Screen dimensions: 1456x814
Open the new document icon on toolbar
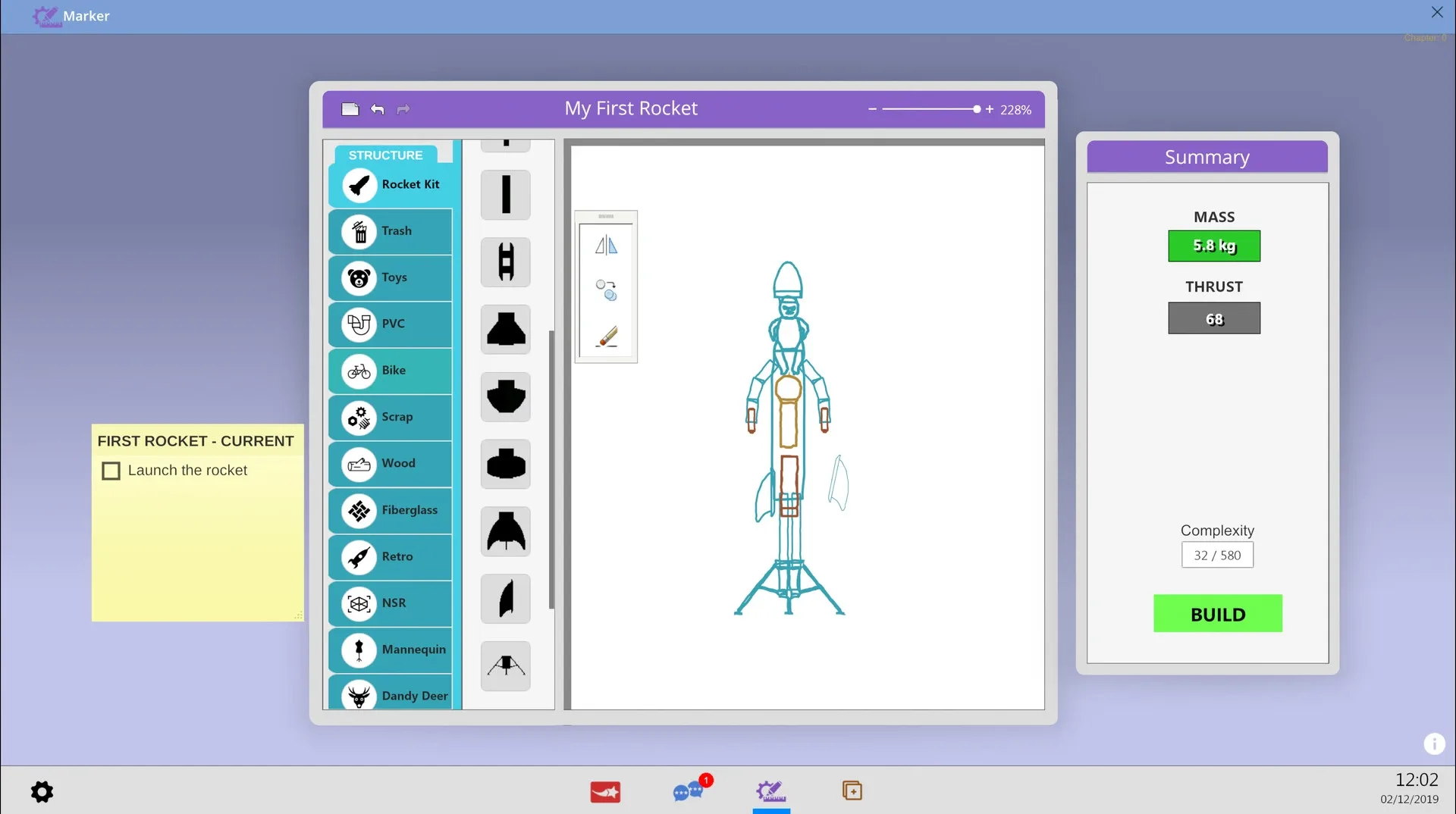pyautogui.click(x=350, y=108)
